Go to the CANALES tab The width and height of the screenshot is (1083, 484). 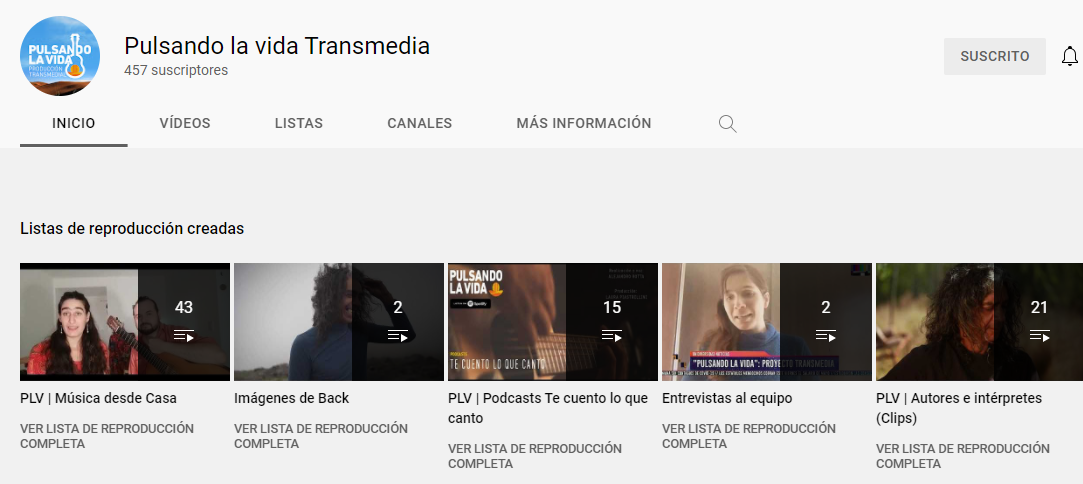click(x=419, y=124)
